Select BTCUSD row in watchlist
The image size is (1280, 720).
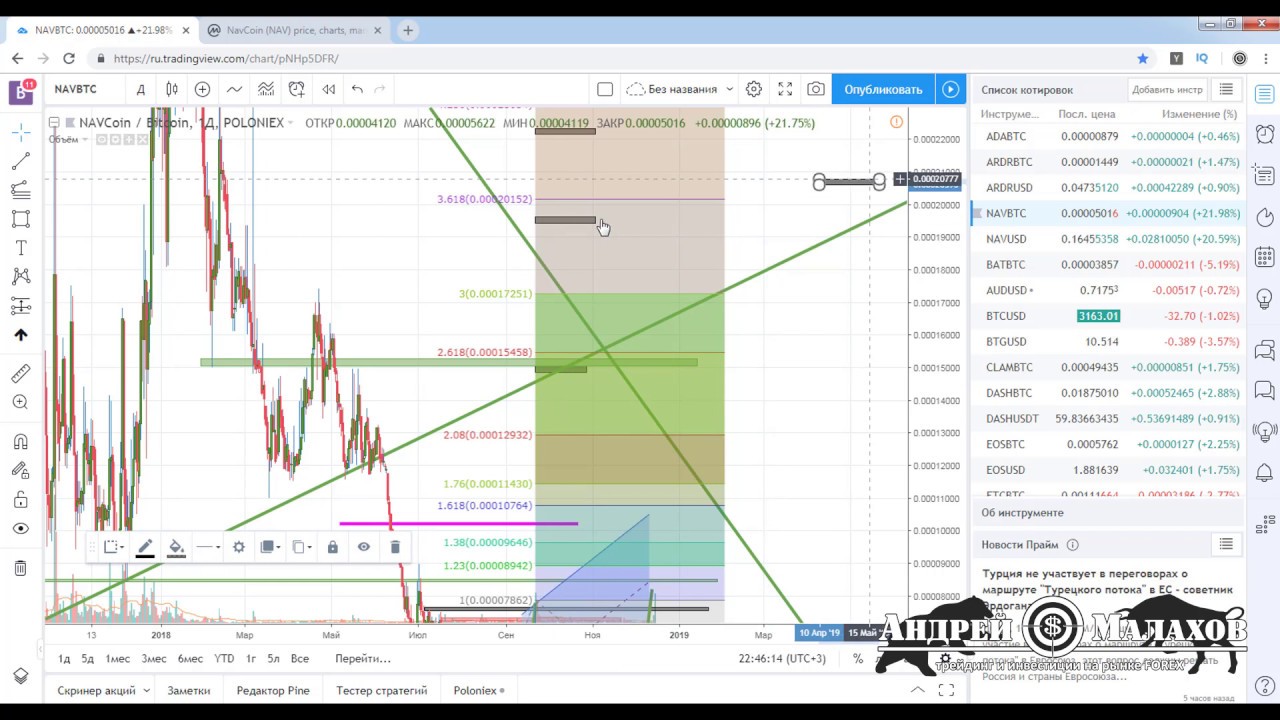pos(1107,316)
